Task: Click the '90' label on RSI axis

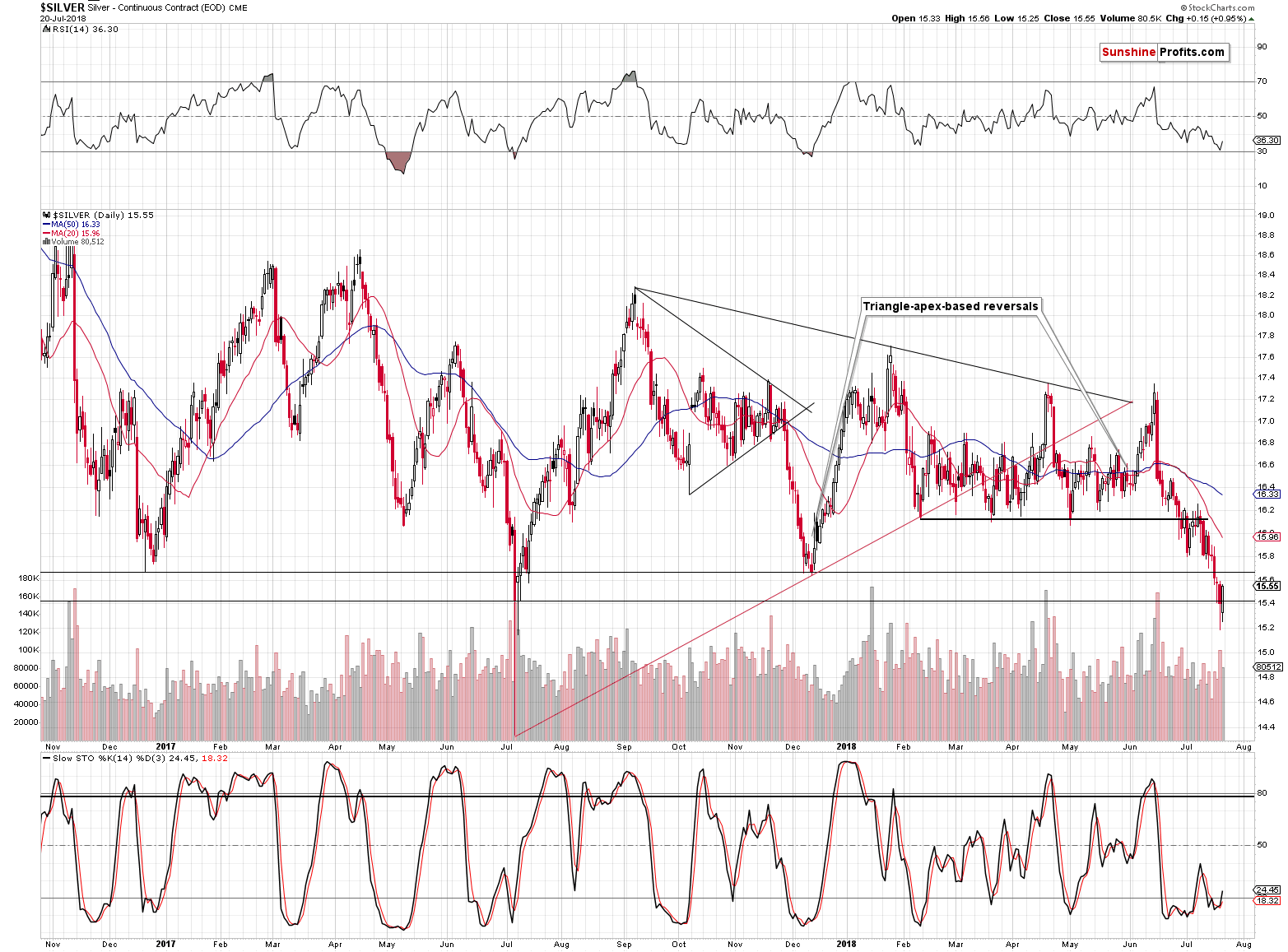Action: click(1262, 47)
